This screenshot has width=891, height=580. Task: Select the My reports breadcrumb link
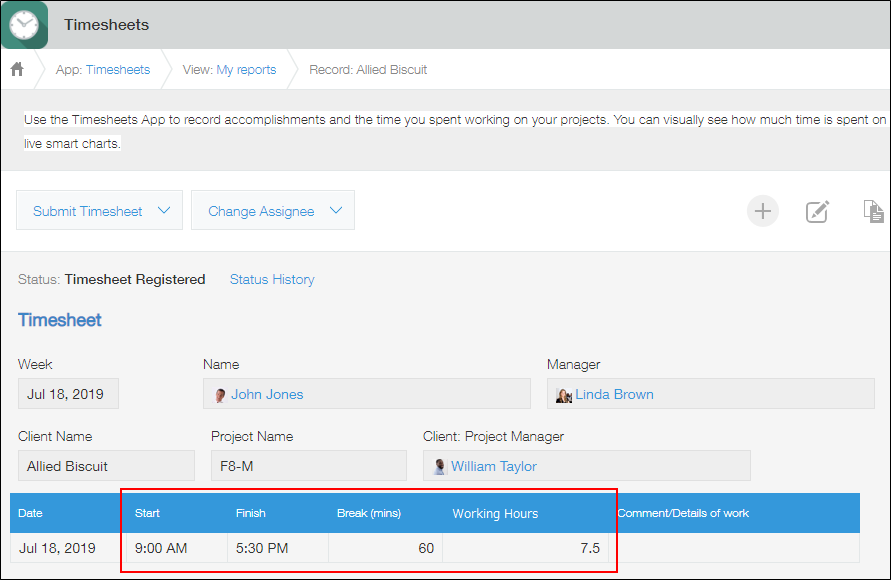[246, 70]
